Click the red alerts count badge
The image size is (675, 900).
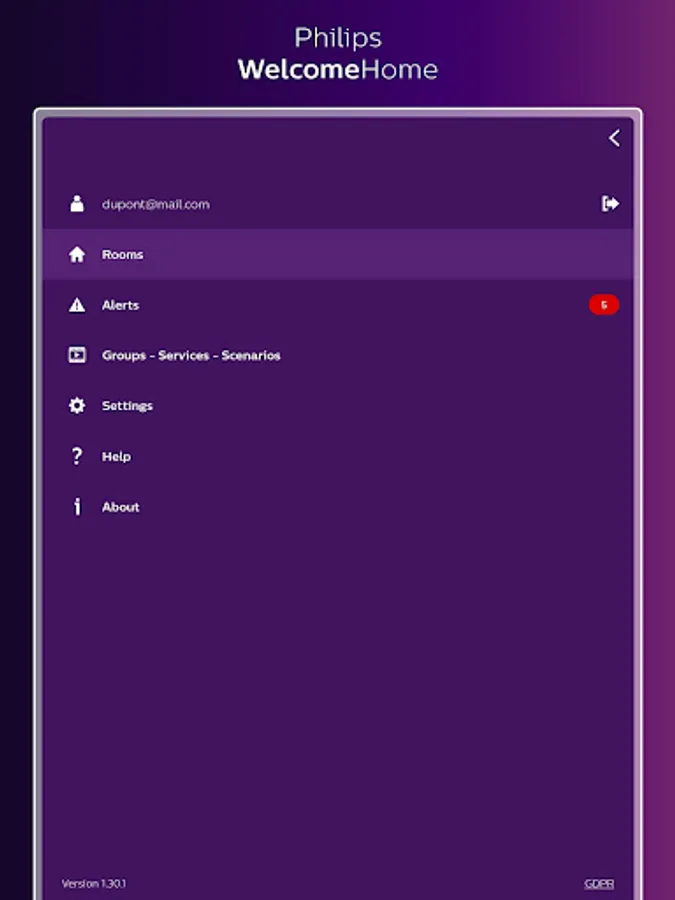(604, 305)
